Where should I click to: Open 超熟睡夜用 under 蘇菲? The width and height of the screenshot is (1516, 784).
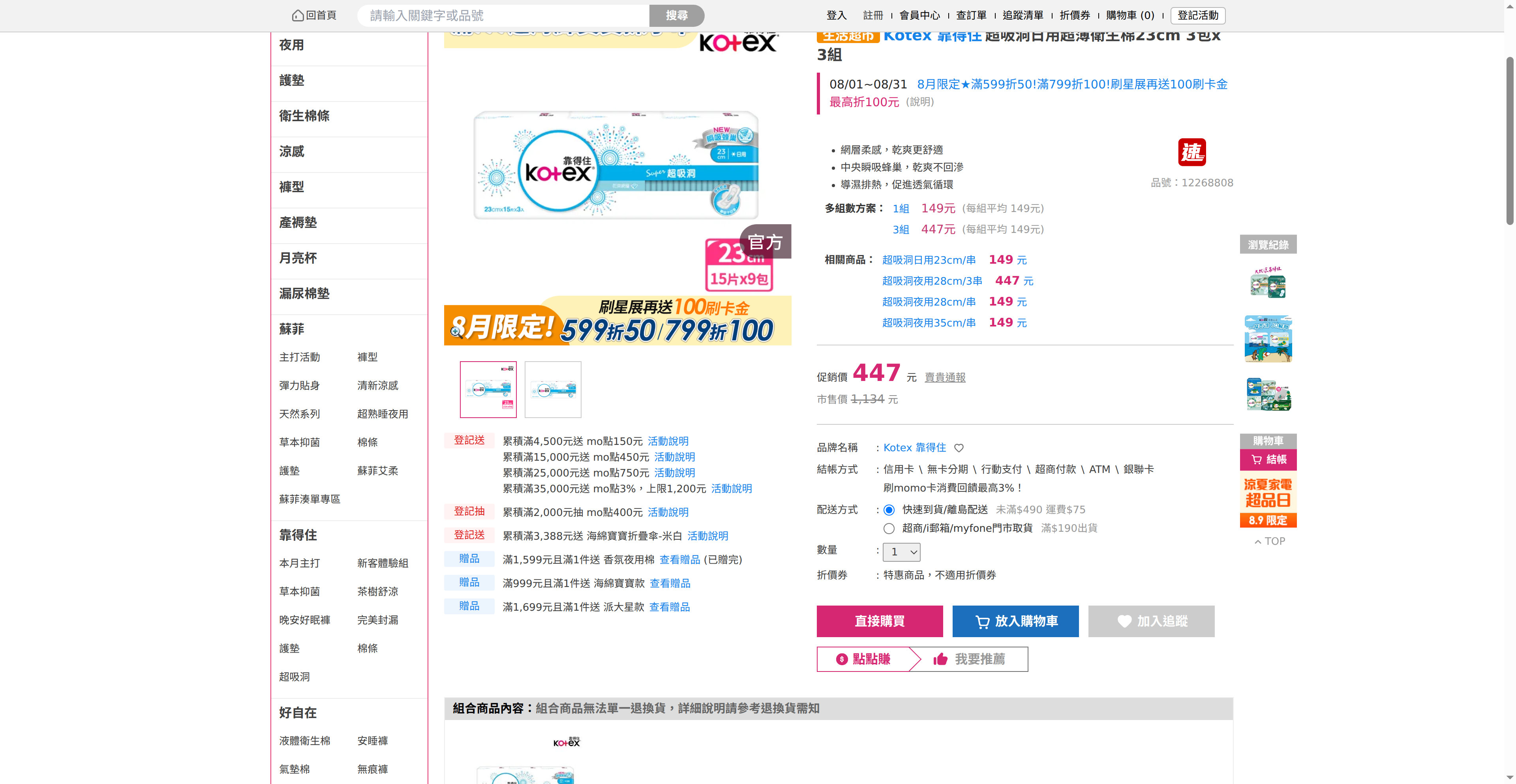(x=383, y=415)
